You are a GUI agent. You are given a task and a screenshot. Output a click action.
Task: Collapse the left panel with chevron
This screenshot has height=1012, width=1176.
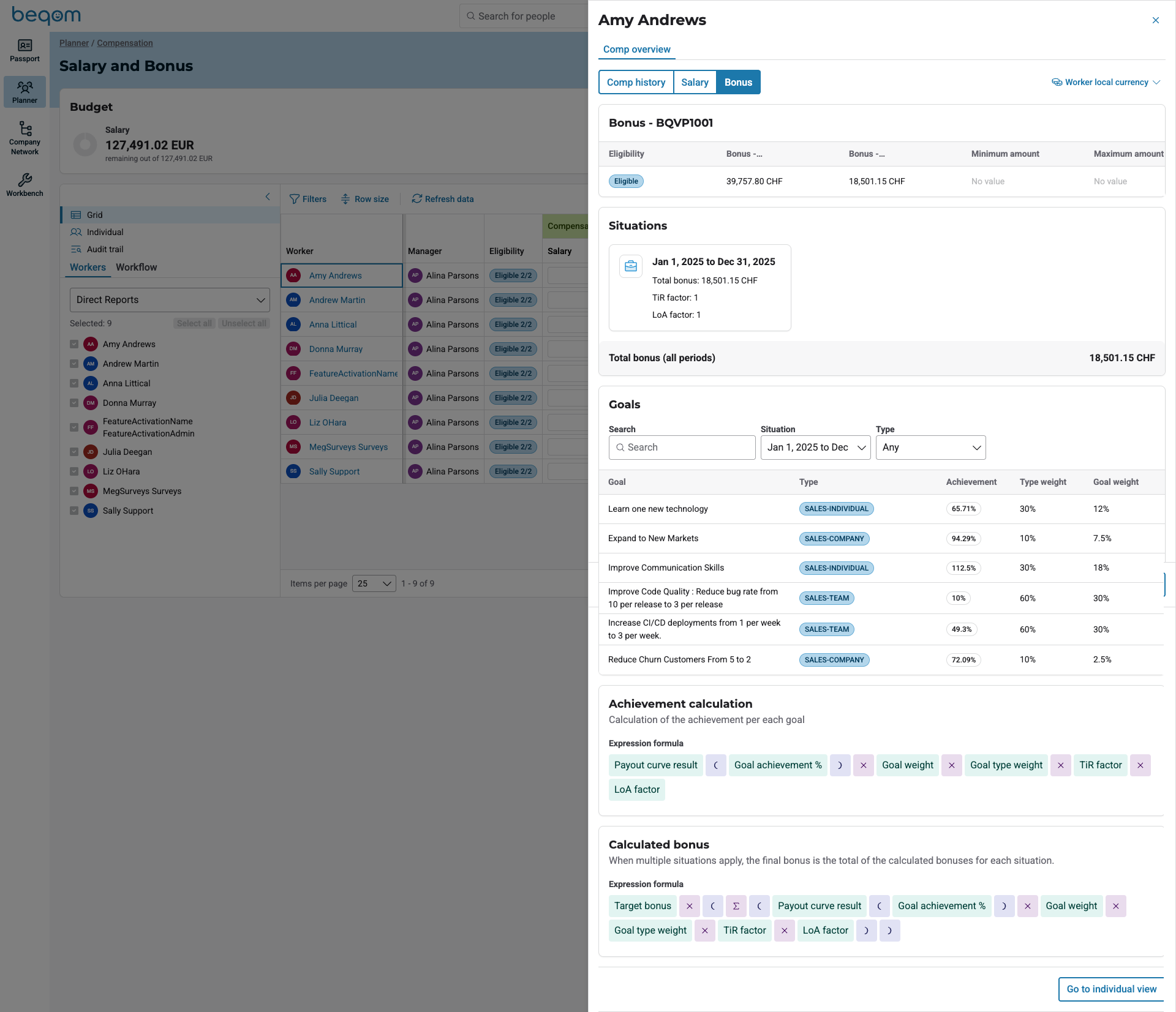pyautogui.click(x=268, y=197)
